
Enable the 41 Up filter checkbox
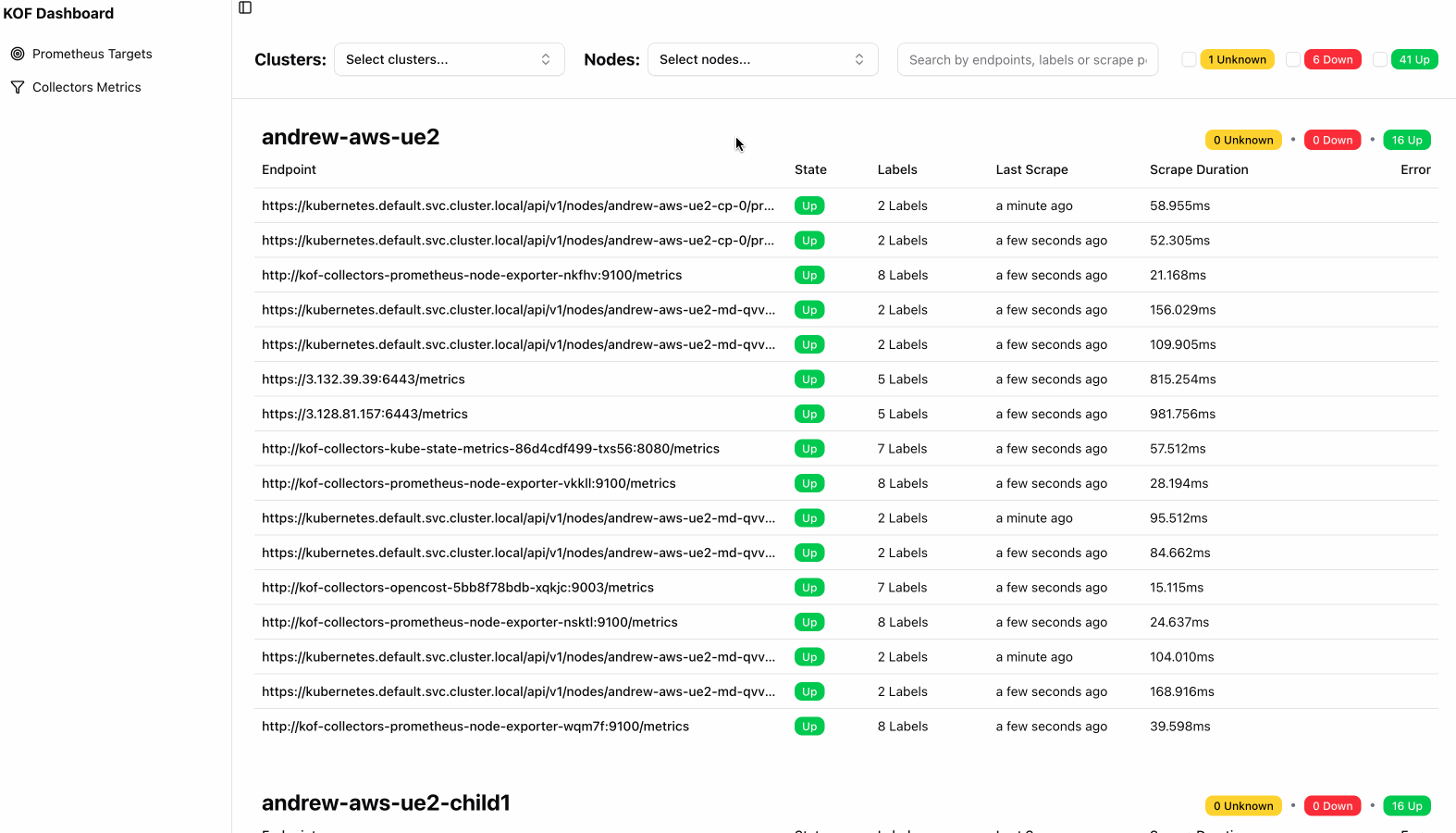pos(1380,59)
